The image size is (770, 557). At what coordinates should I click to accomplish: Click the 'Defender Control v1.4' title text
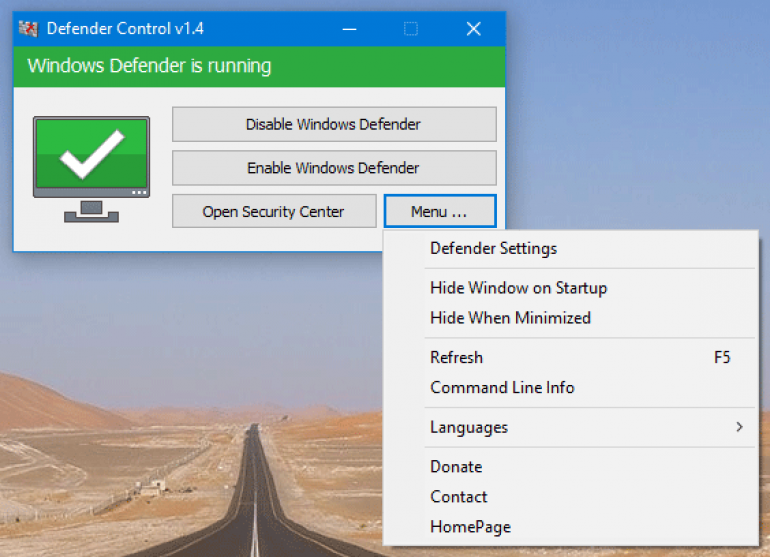[x=125, y=28]
